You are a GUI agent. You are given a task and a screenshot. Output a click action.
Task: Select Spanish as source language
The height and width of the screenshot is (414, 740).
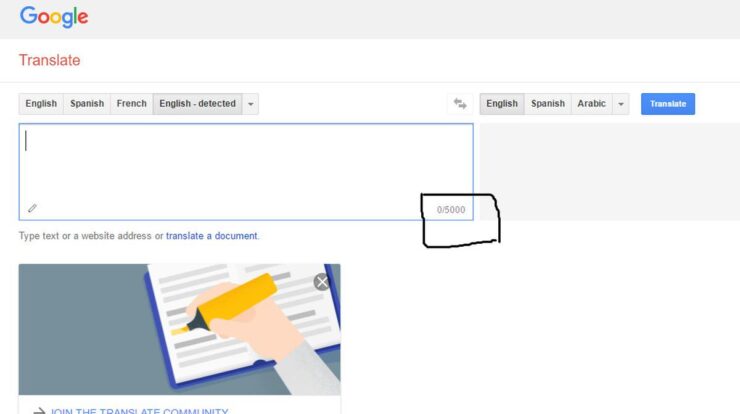point(87,104)
